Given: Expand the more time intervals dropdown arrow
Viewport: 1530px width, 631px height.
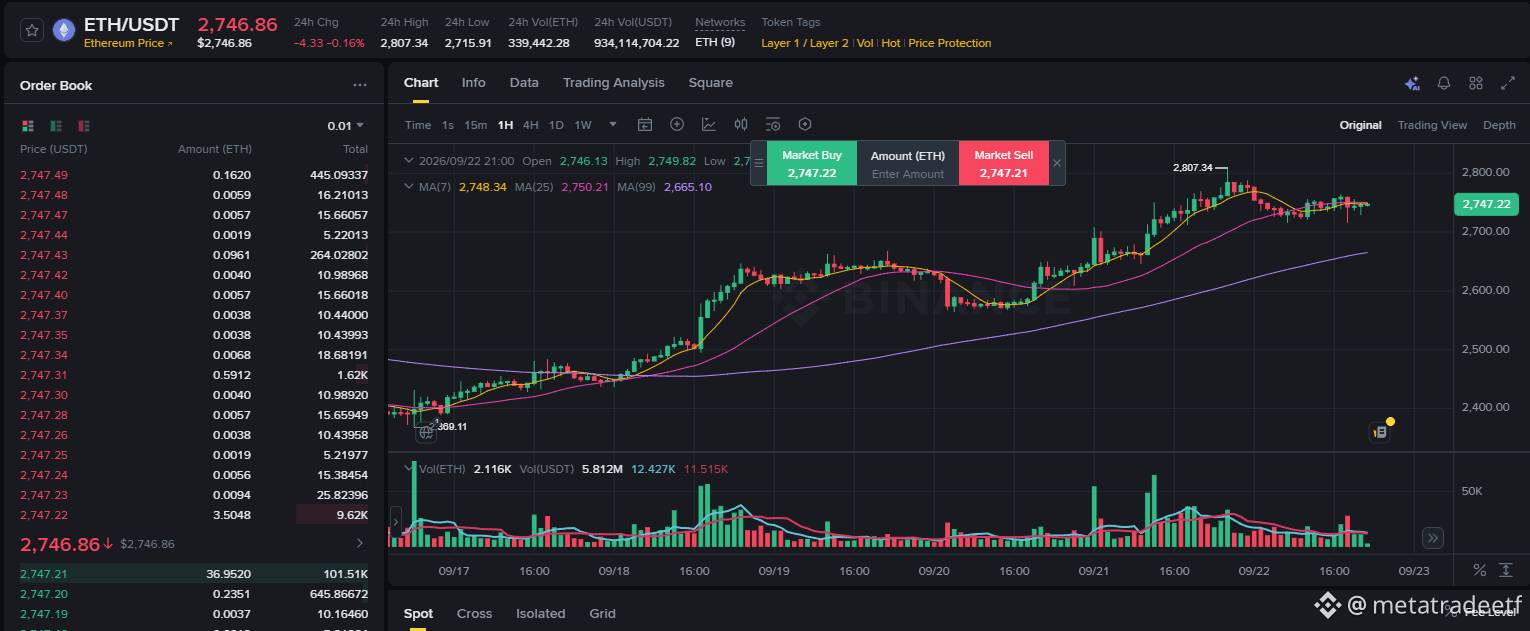Looking at the screenshot, I should pyautogui.click(x=613, y=125).
